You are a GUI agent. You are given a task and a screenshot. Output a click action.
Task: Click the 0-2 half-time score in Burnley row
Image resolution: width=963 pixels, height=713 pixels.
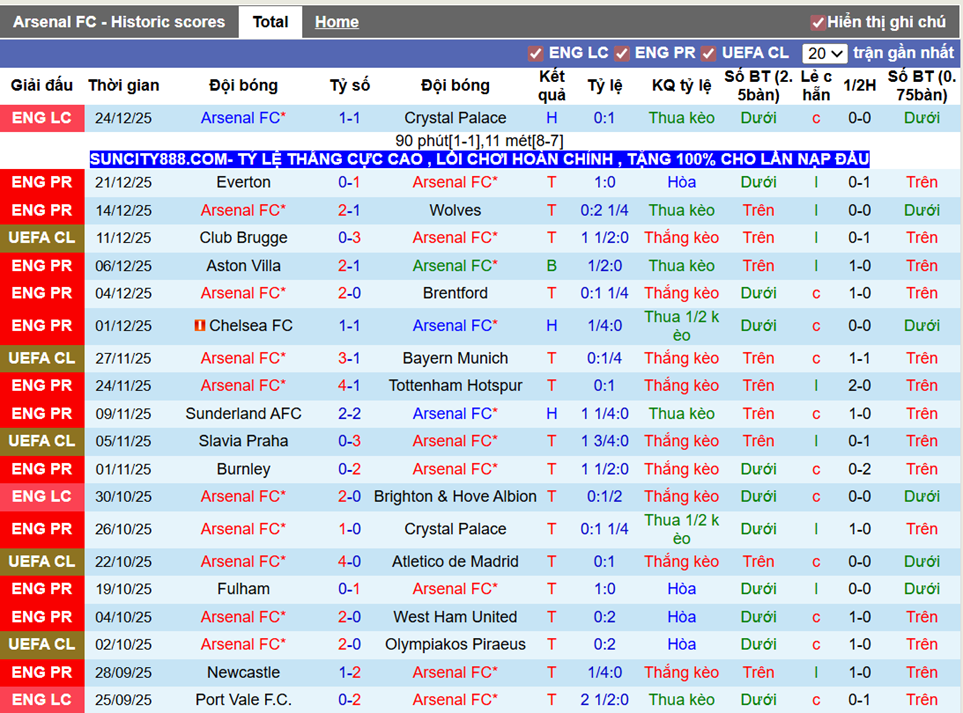(x=859, y=469)
